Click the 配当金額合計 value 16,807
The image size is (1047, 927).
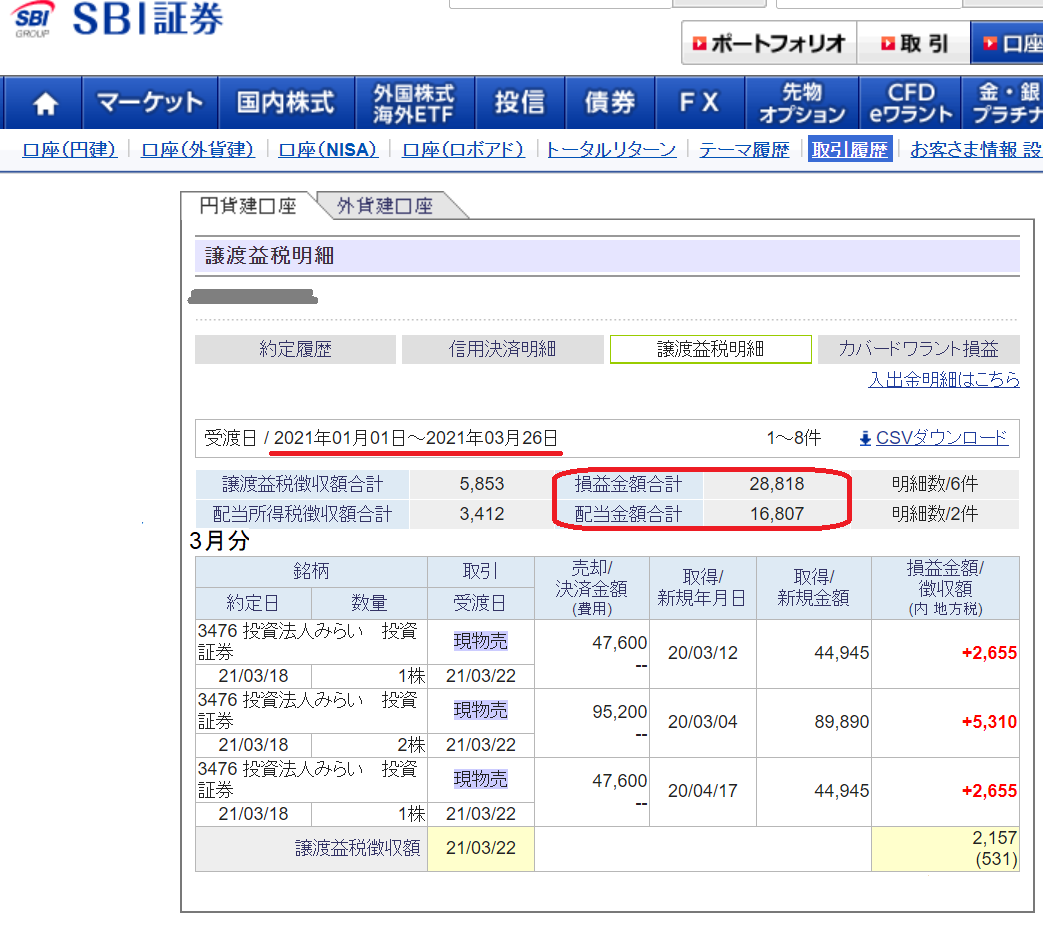(x=777, y=514)
